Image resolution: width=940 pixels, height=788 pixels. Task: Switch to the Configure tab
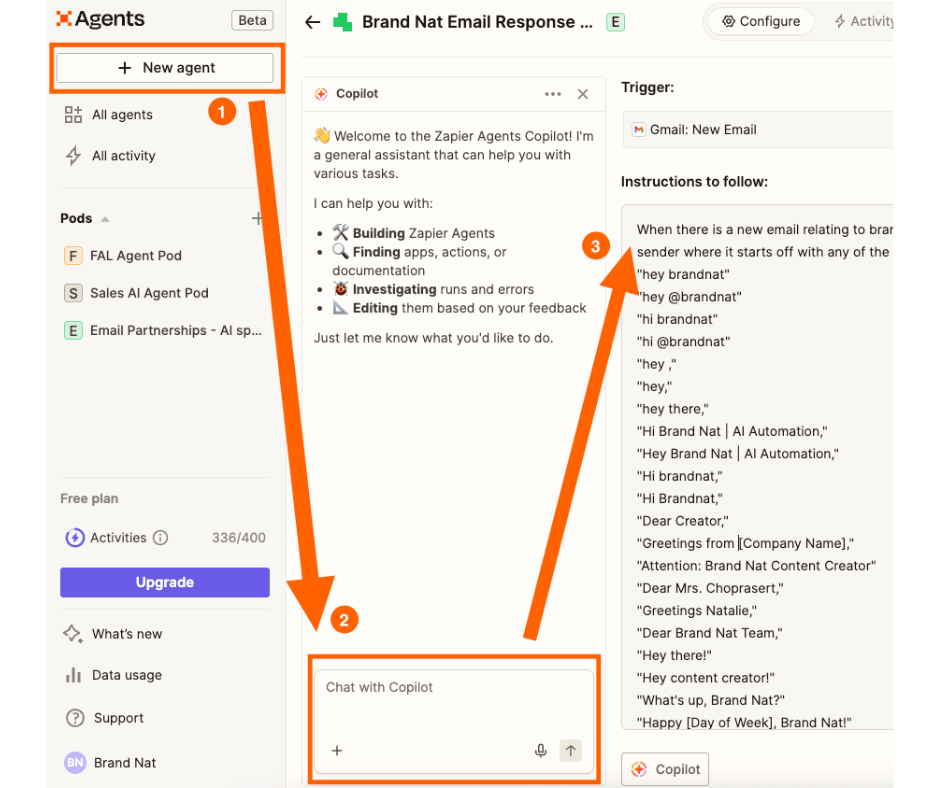pyautogui.click(x=761, y=22)
